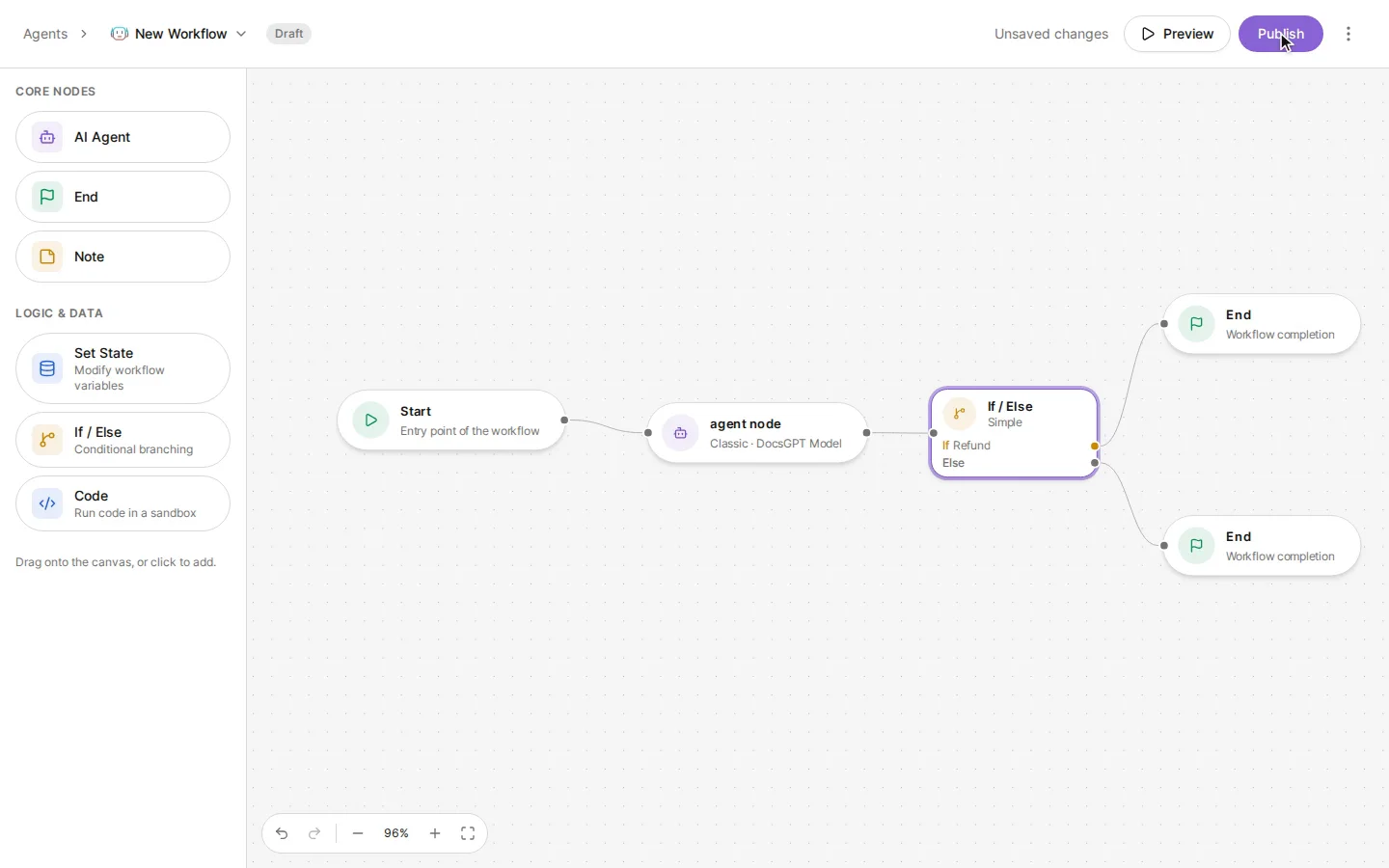Screen dimensions: 1389x868
Task: Publish the workflow
Action: [x=1281, y=34]
